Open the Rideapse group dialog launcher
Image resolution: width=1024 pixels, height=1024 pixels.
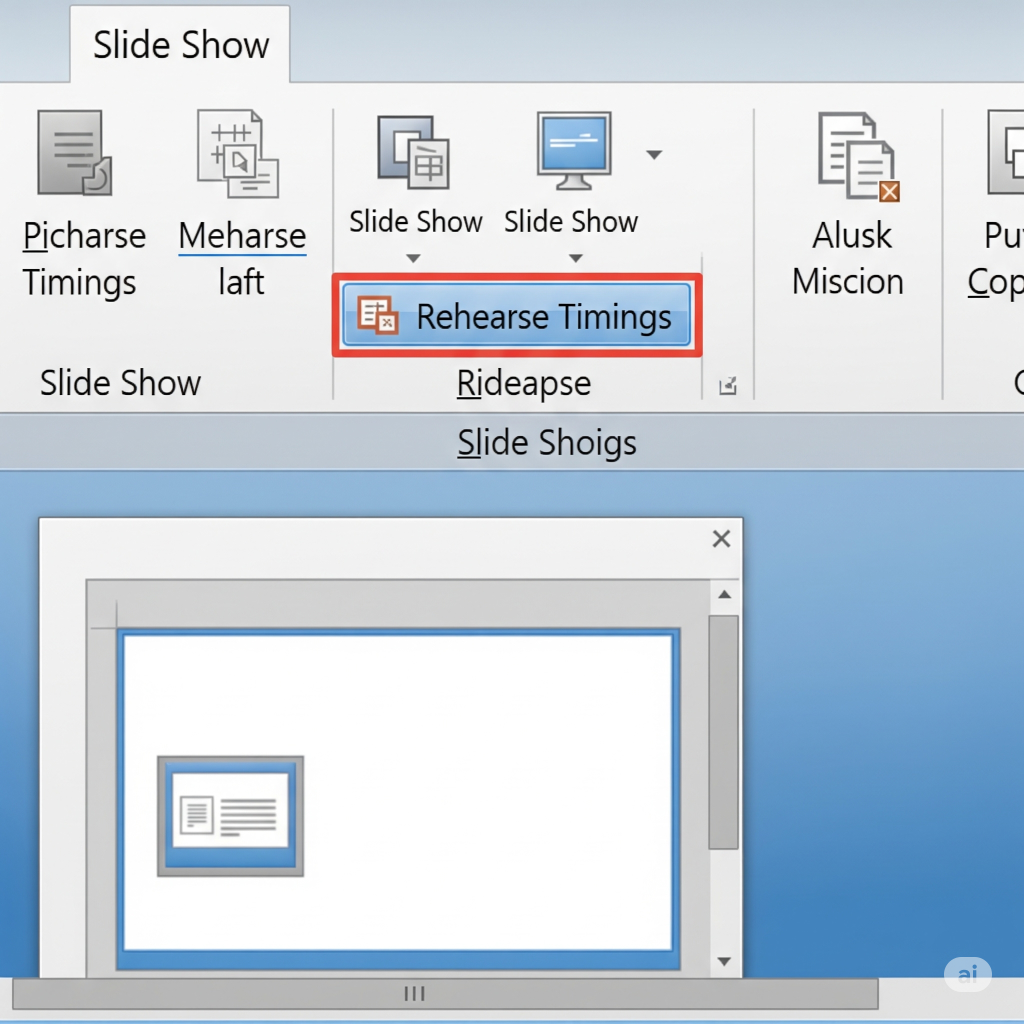tap(727, 385)
